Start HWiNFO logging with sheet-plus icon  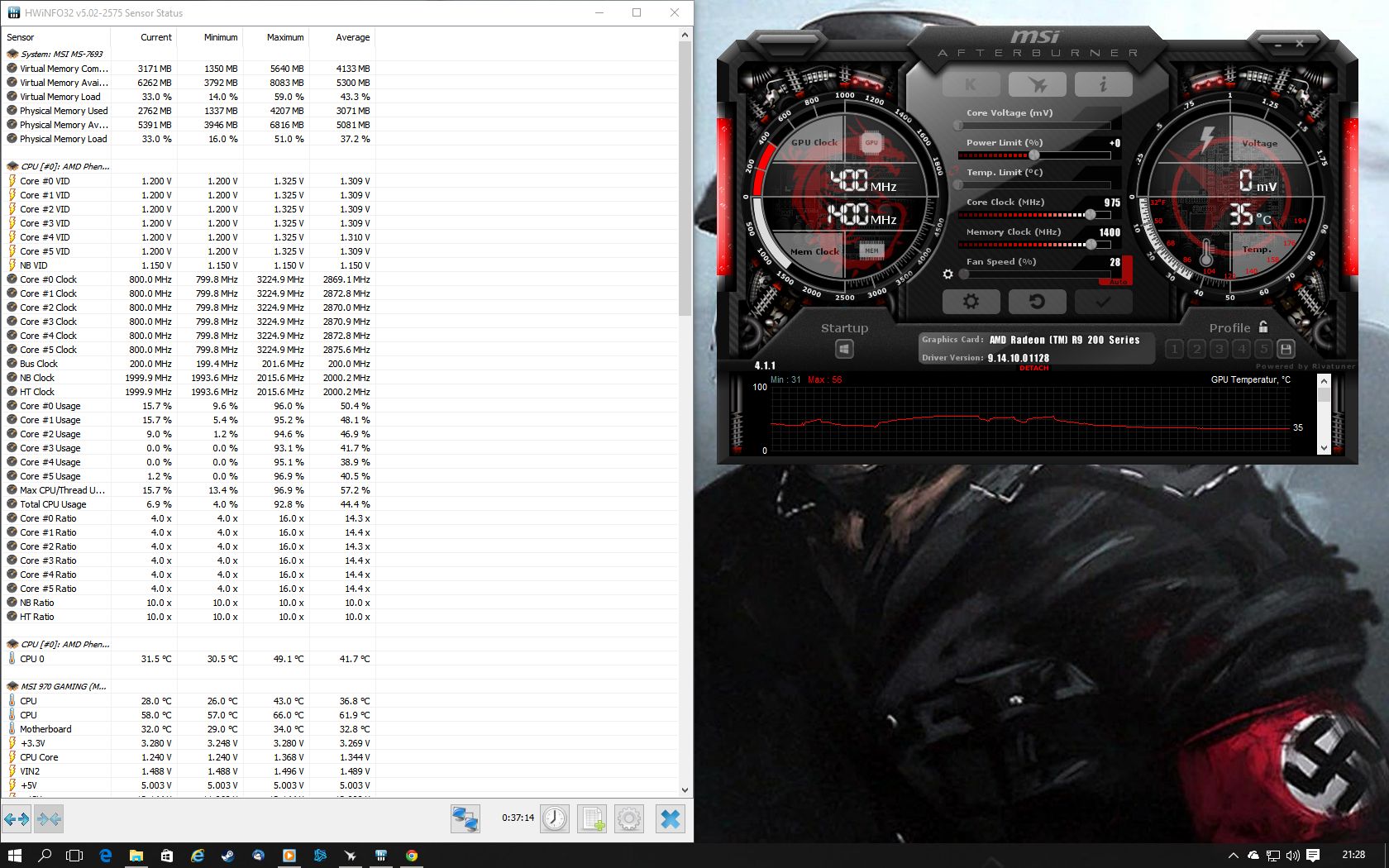(592, 818)
